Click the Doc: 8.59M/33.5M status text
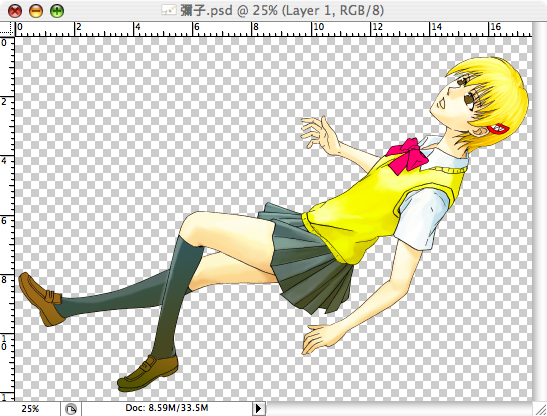The height and width of the screenshot is (416, 547). (167, 408)
